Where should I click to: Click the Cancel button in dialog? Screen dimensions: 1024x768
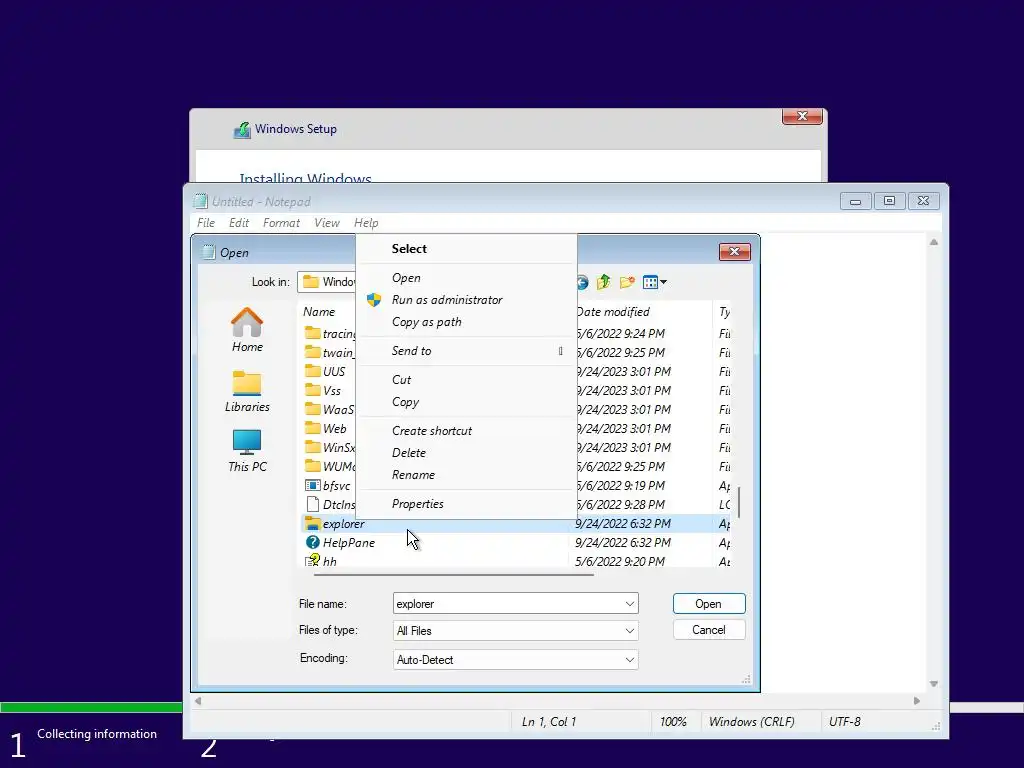[709, 630]
